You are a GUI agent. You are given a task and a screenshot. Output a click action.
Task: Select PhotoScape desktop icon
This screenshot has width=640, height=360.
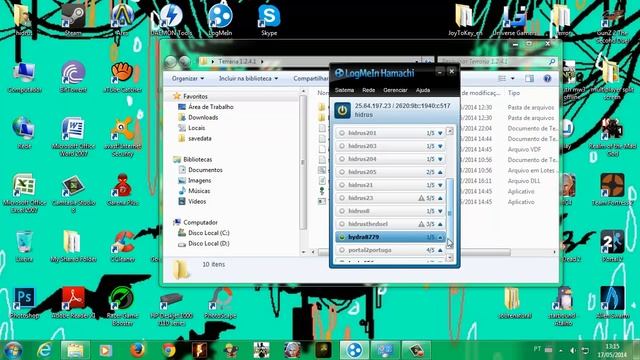click(x=220, y=303)
